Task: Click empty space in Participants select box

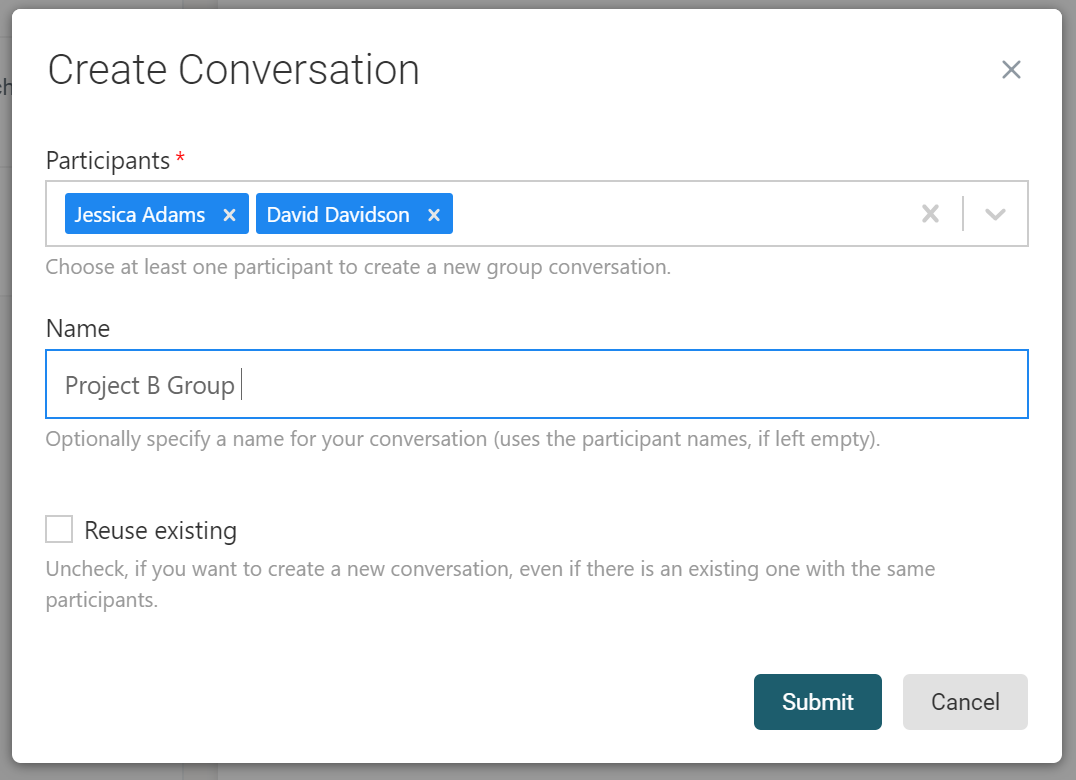Action: pos(680,214)
